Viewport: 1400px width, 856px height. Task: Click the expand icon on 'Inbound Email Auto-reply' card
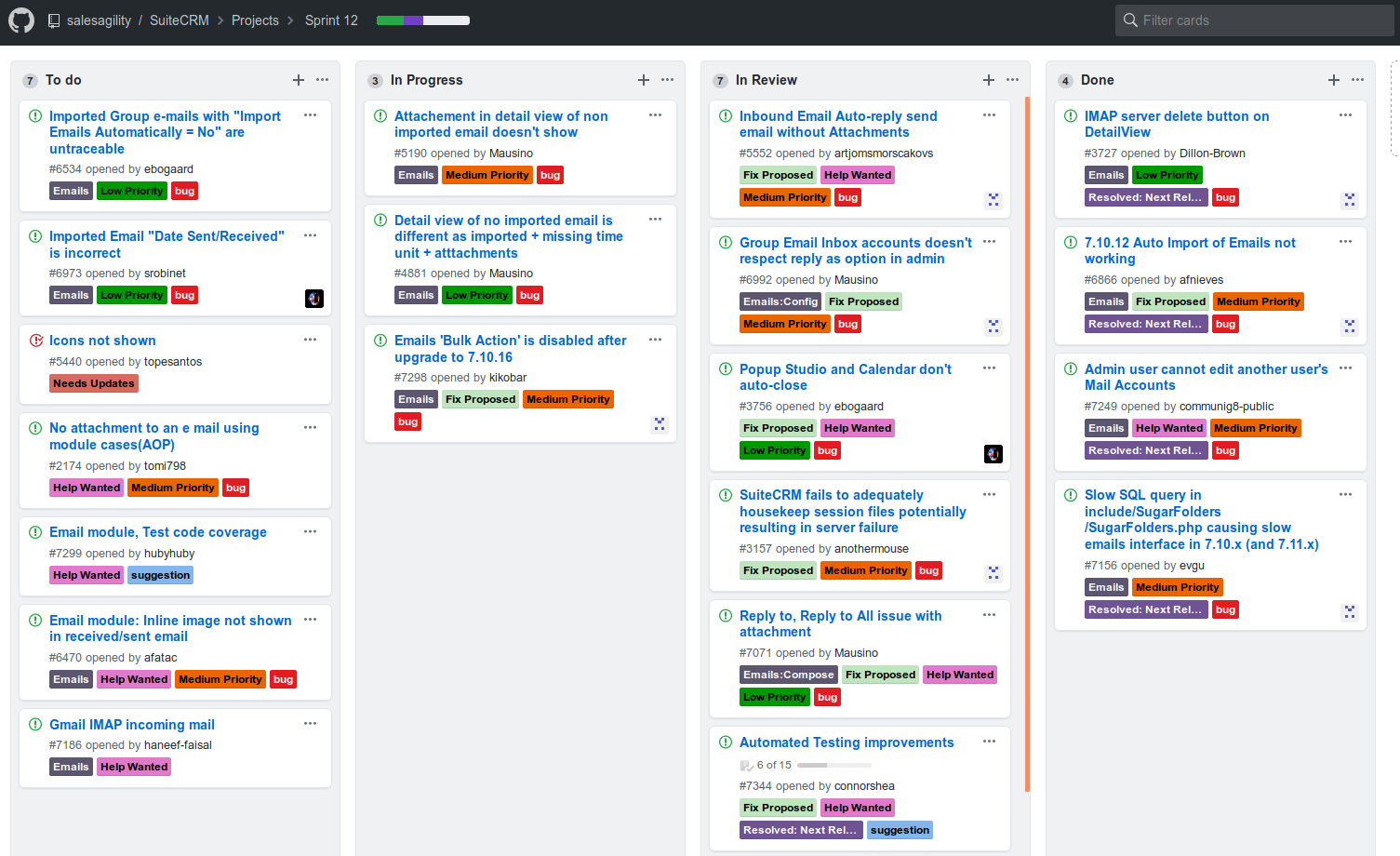993,200
